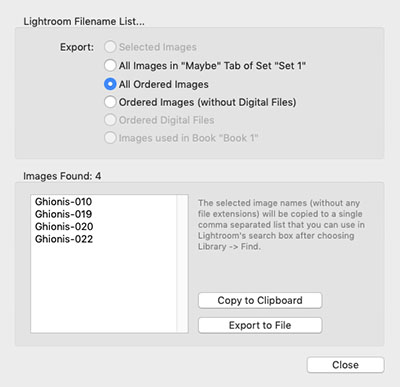
Task: Click the Copy to Clipboard button
Action: (260, 300)
